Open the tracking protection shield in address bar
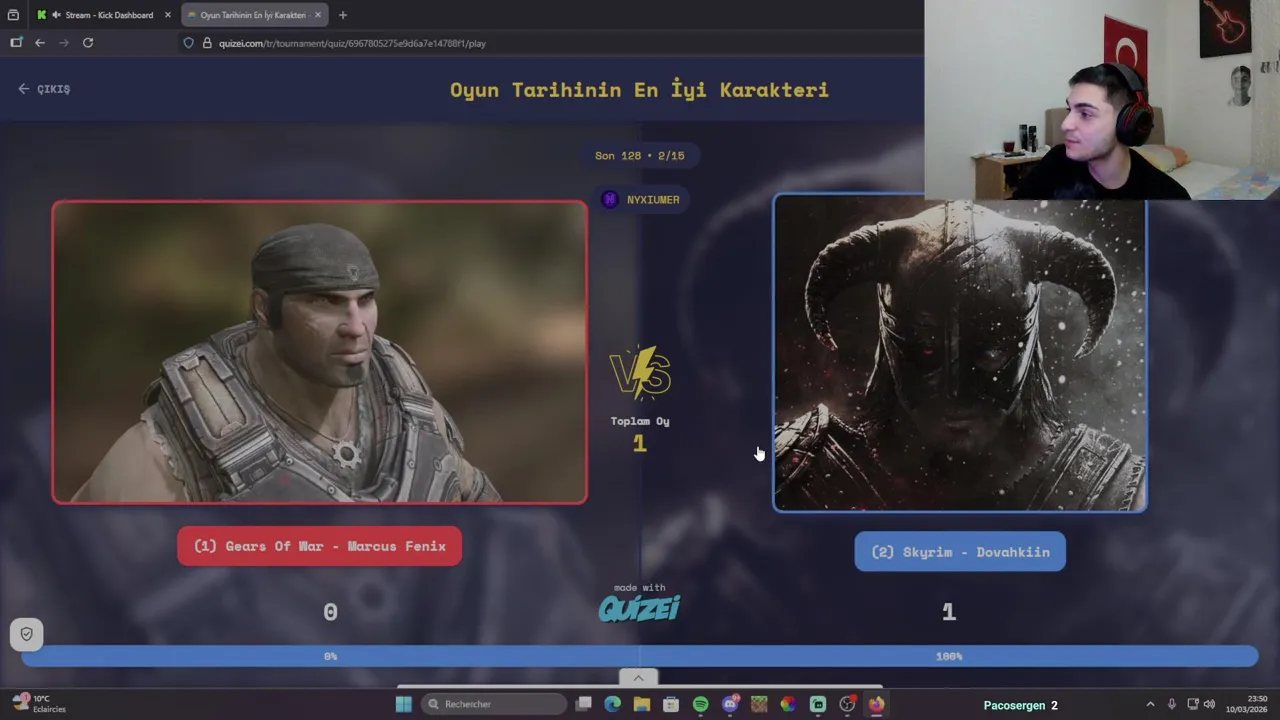1280x720 pixels. pos(188,43)
